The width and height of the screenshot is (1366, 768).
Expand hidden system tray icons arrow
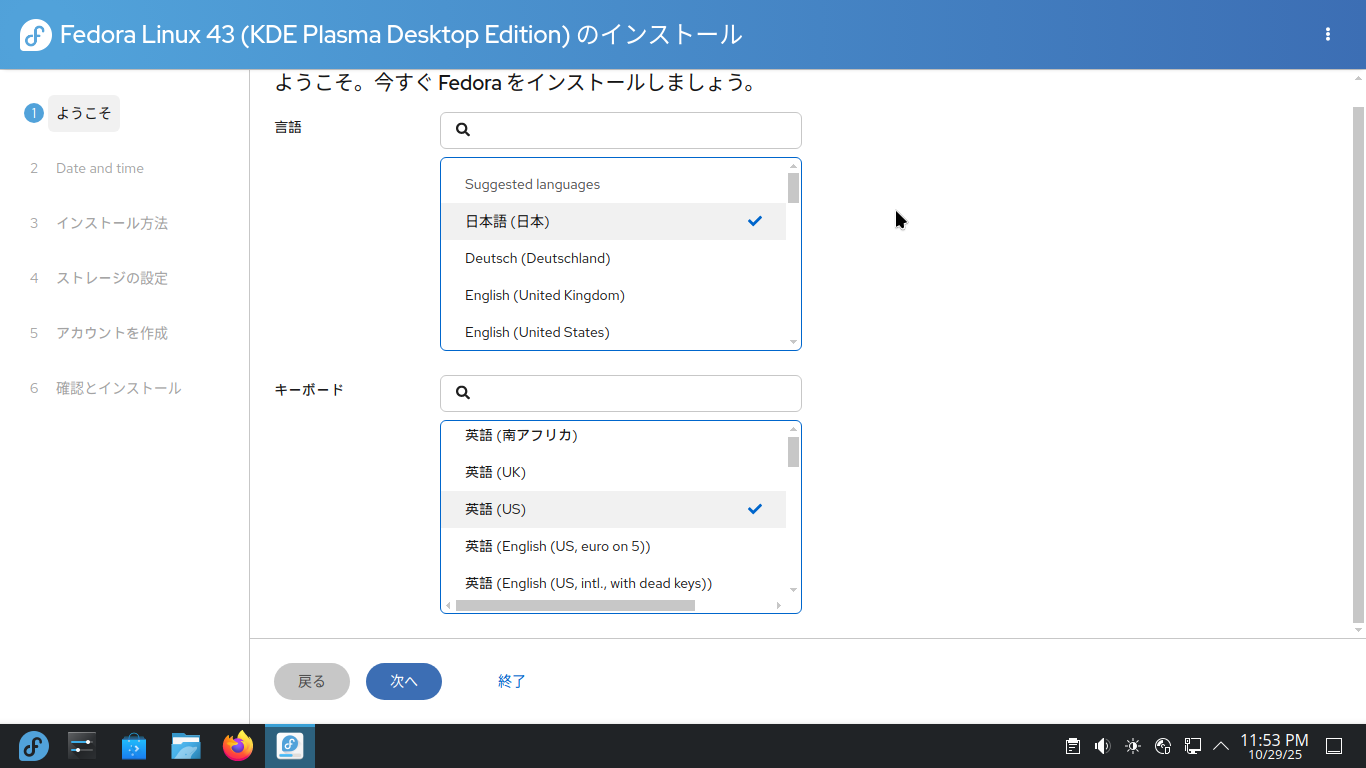[1221, 746]
